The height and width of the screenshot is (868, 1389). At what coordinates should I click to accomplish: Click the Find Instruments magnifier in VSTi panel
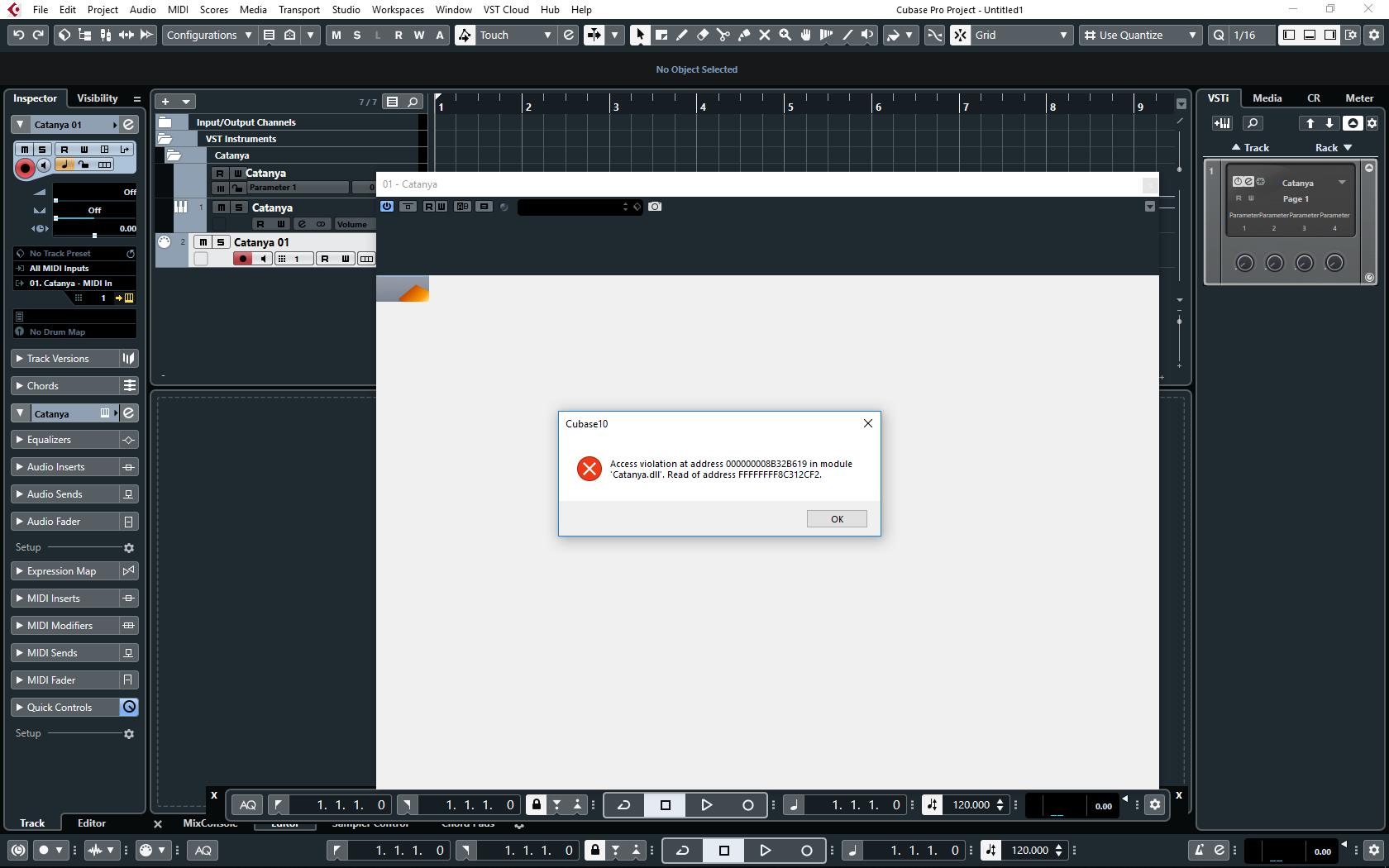point(1253,123)
